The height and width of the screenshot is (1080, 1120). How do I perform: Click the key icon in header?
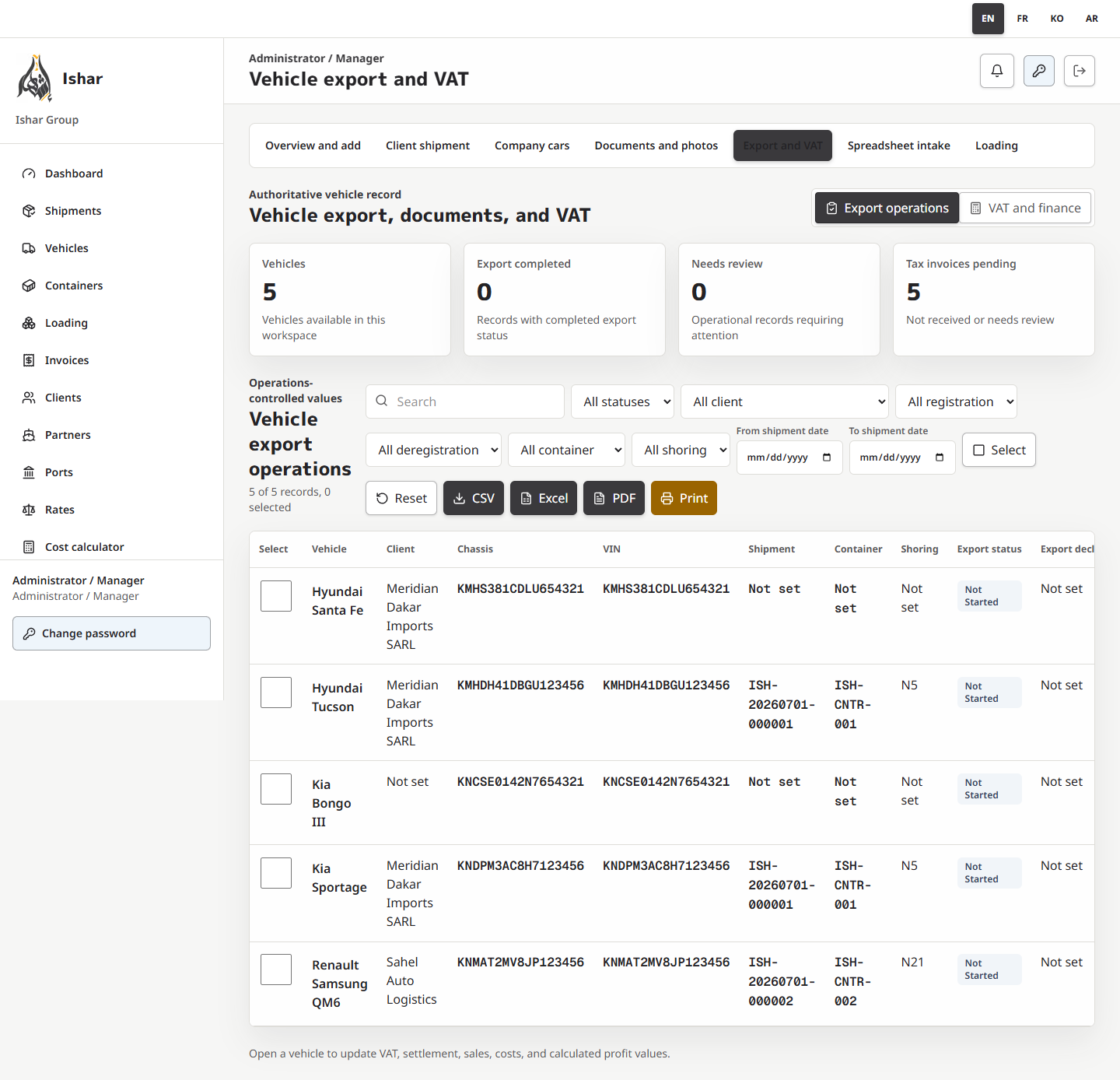[1039, 71]
